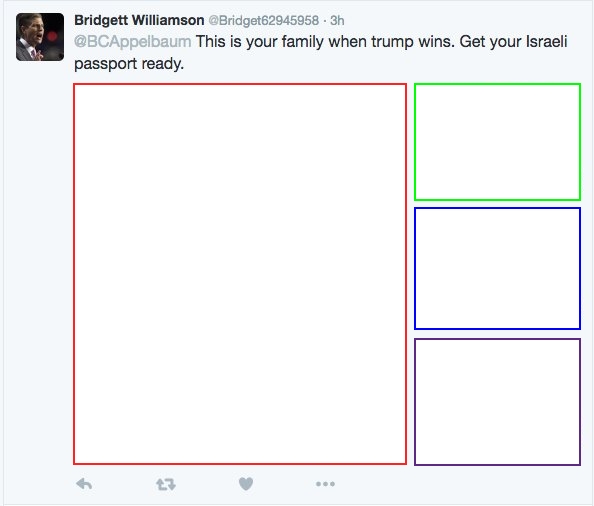Open the blue-bordered image thumbnail
Viewport: 594px width, 506px height.
pos(497,268)
